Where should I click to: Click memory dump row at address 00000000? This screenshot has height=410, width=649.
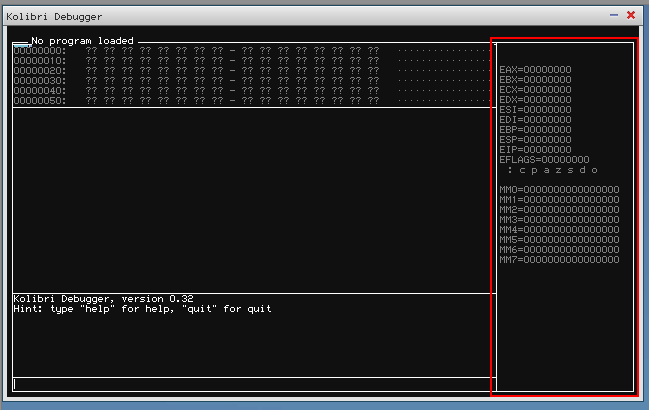pos(200,50)
